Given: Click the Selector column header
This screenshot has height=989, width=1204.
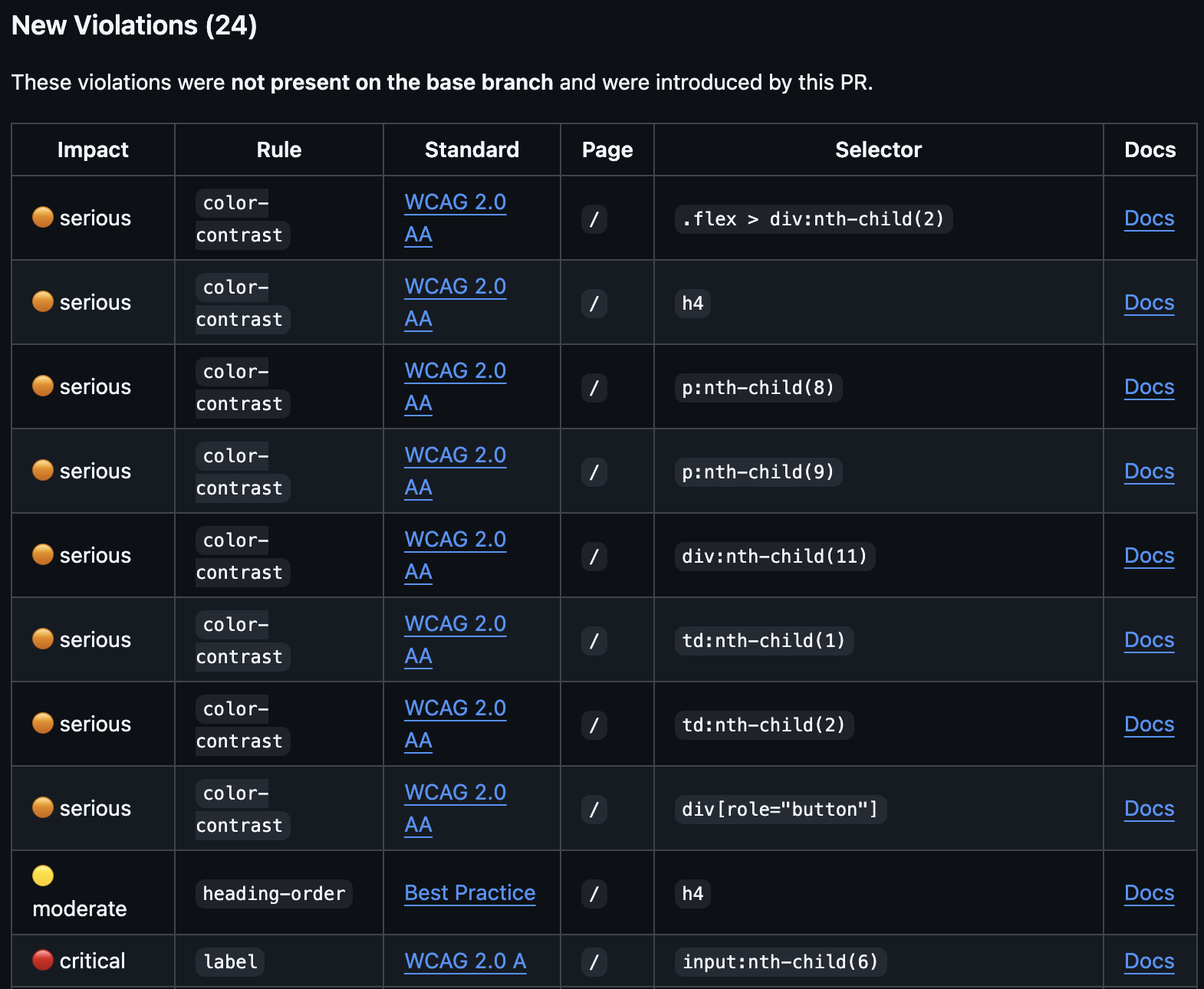Looking at the screenshot, I should (878, 149).
